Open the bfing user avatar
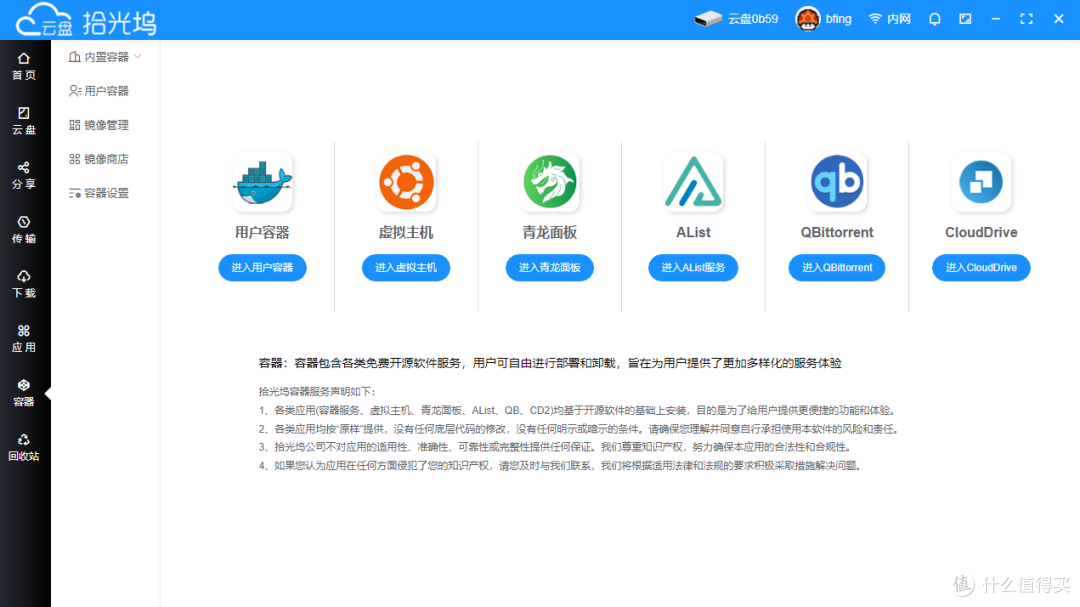Image resolution: width=1080 pixels, height=607 pixels. 807,19
